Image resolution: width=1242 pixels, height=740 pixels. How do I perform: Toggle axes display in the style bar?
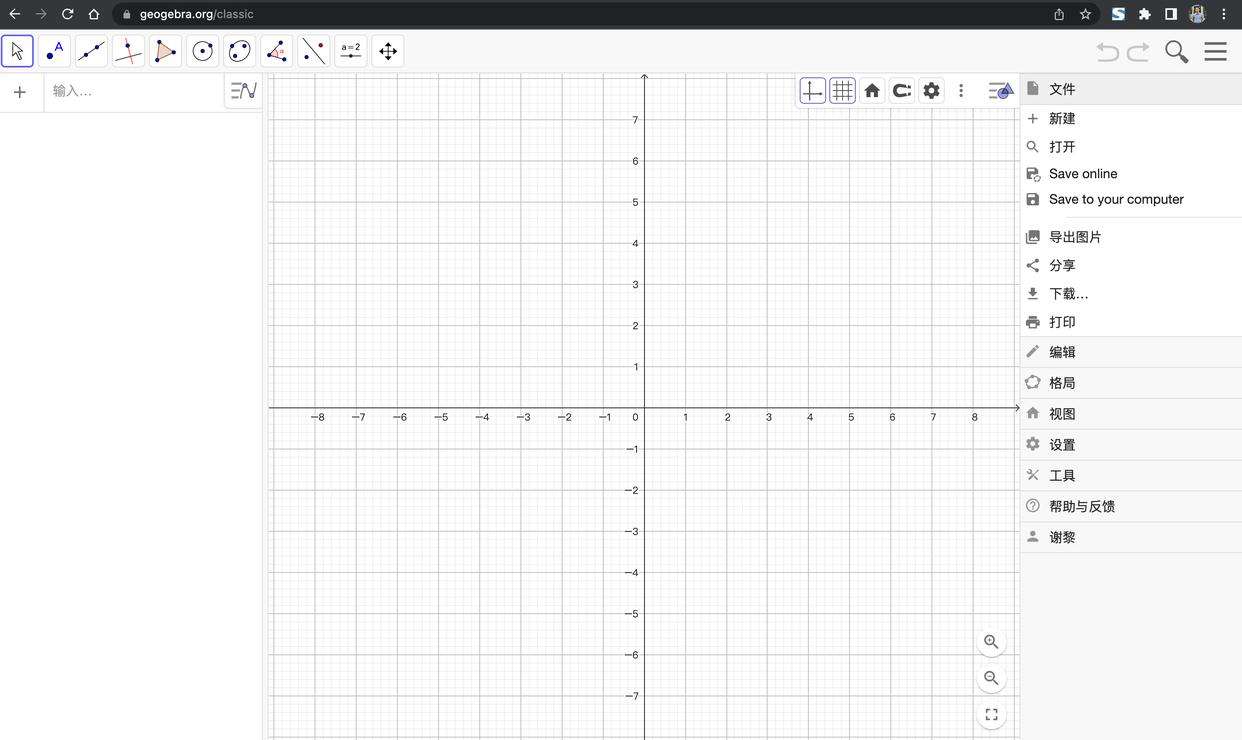coord(813,91)
